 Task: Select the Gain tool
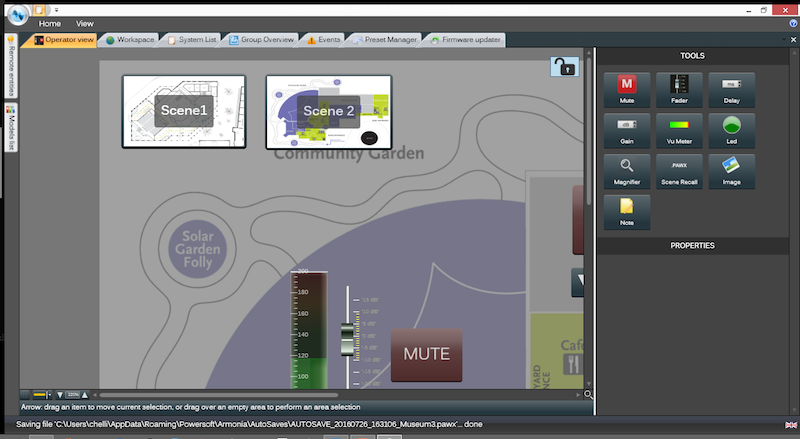(x=627, y=128)
